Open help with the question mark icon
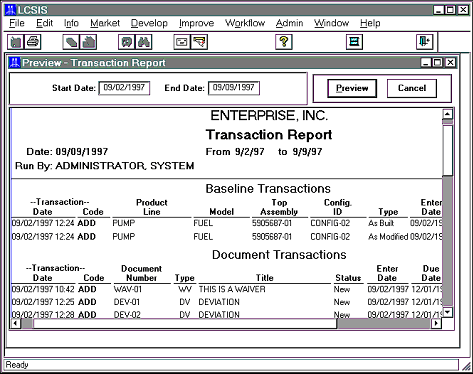The width and height of the screenshot is (473, 374). tap(284, 42)
